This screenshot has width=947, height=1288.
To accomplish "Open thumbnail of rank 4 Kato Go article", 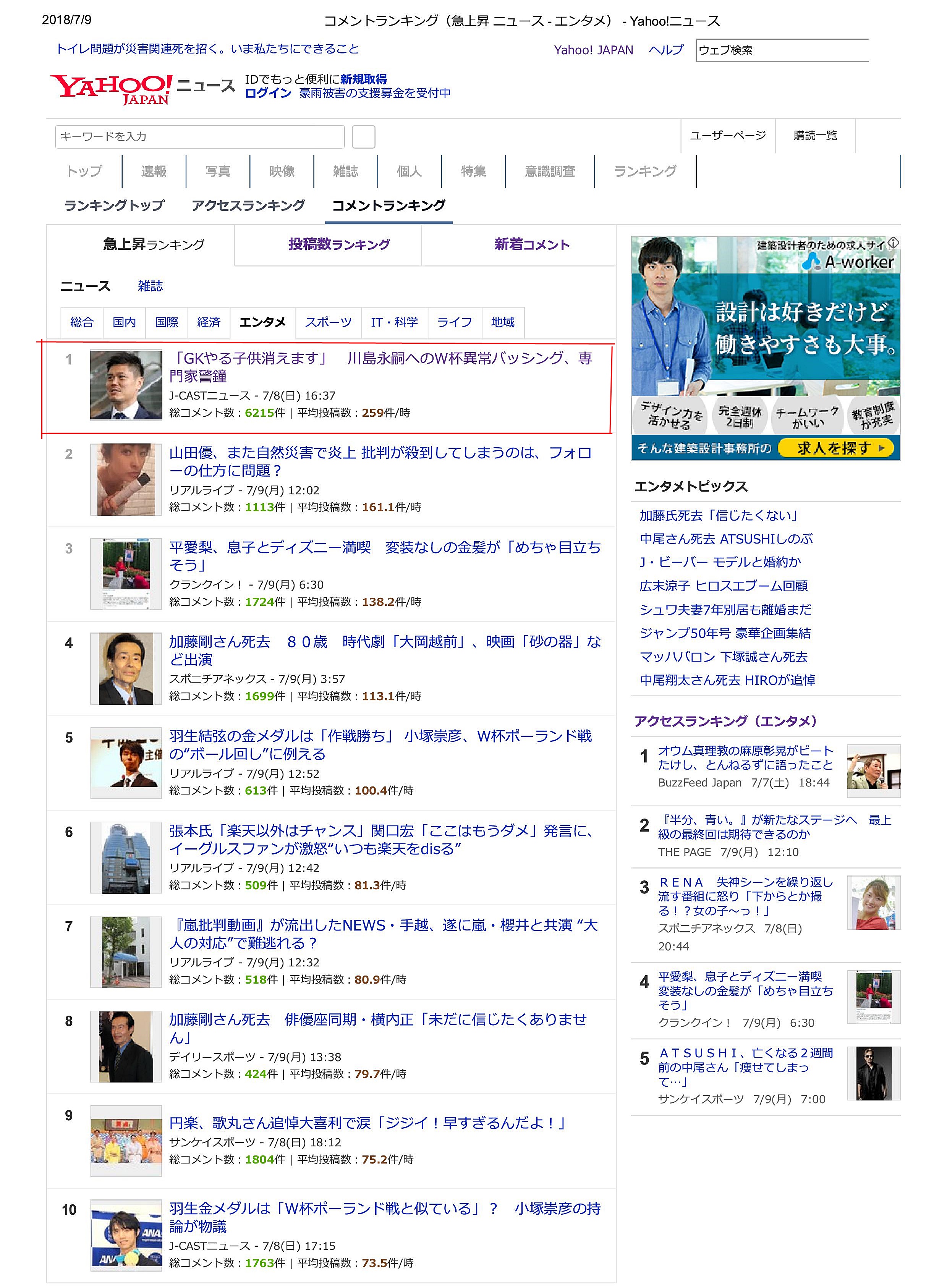I will [x=126, y=668].
